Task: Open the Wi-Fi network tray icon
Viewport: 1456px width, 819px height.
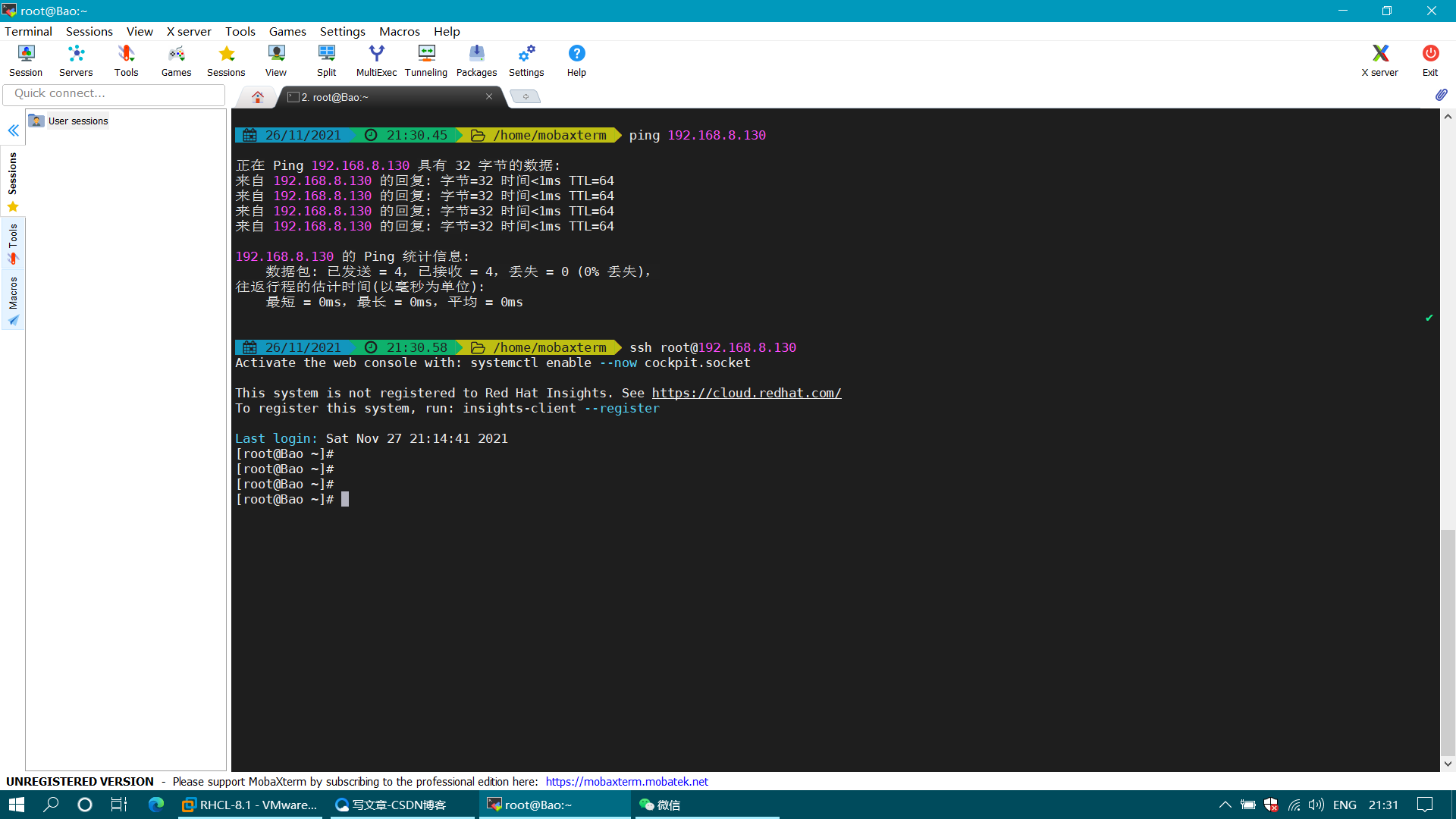Action: 1294,805
